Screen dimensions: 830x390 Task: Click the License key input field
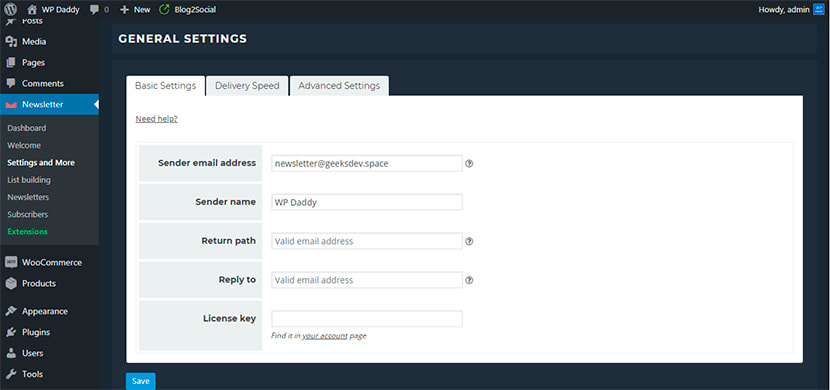367,319
